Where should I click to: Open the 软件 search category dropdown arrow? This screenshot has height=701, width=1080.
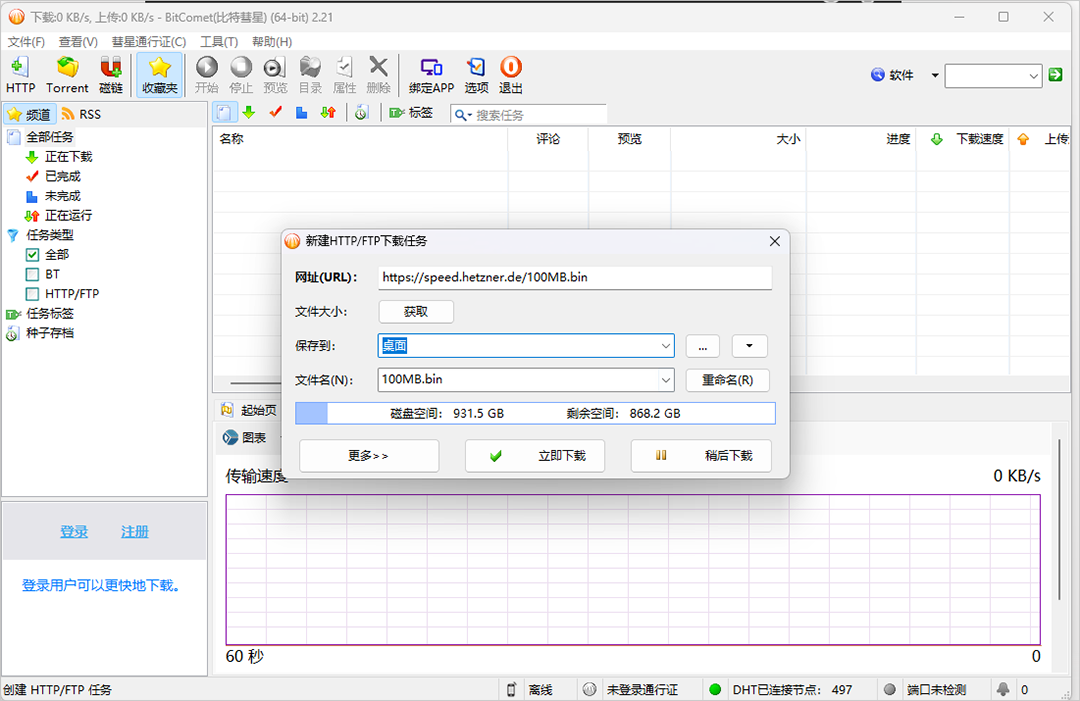coord(935,75)
